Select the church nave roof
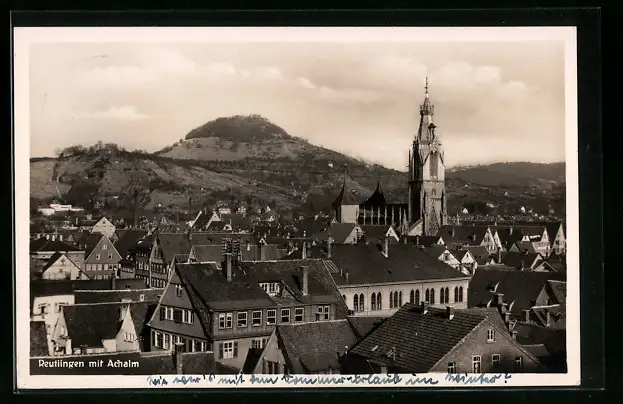The width and height of the screenshot is (623, 404). [x=381, y=196]
